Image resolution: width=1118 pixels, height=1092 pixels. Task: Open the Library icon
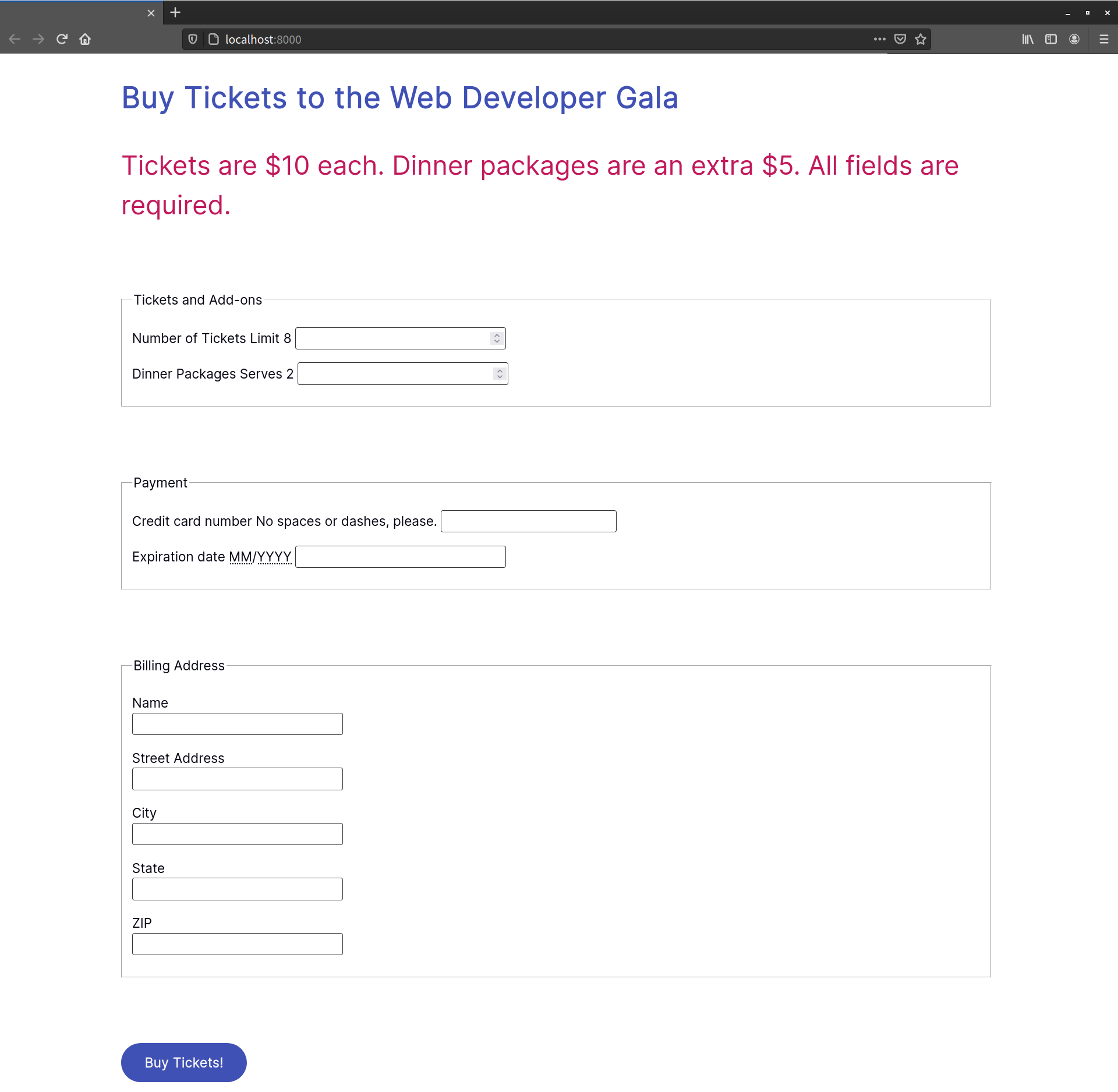(x=1028, y=39)
